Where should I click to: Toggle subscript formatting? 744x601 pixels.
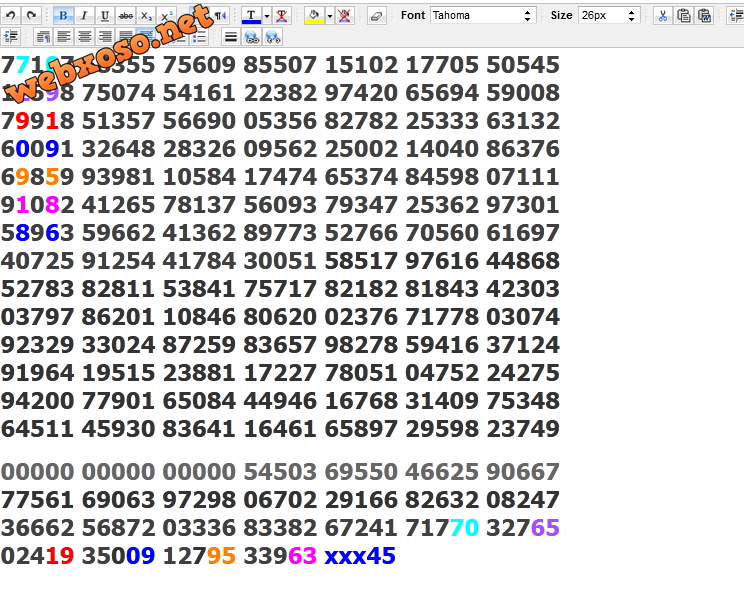point(147,16)
